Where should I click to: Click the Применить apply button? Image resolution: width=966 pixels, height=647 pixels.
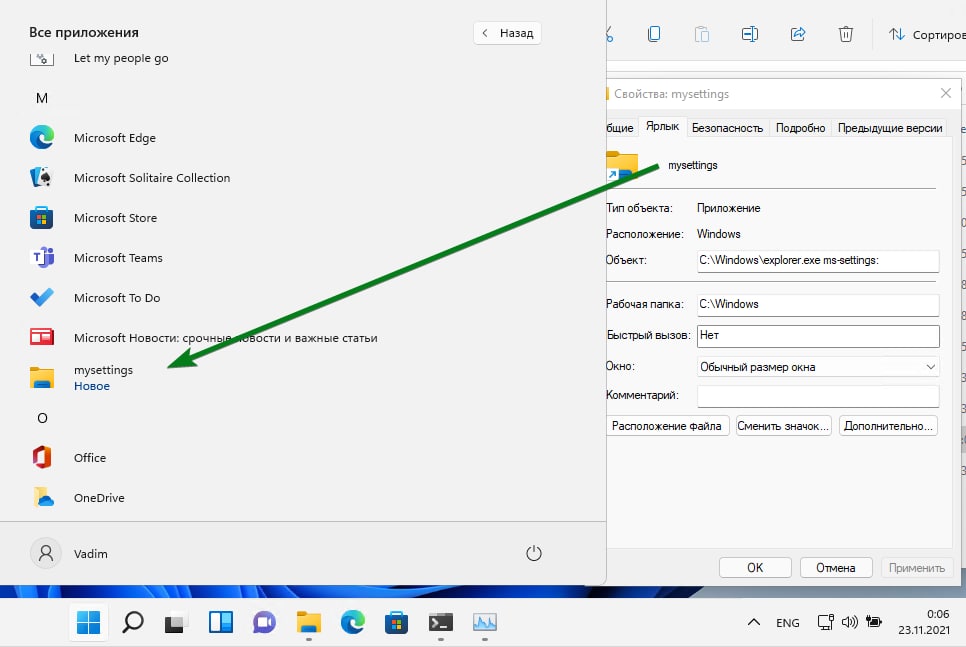click(917, 568)
